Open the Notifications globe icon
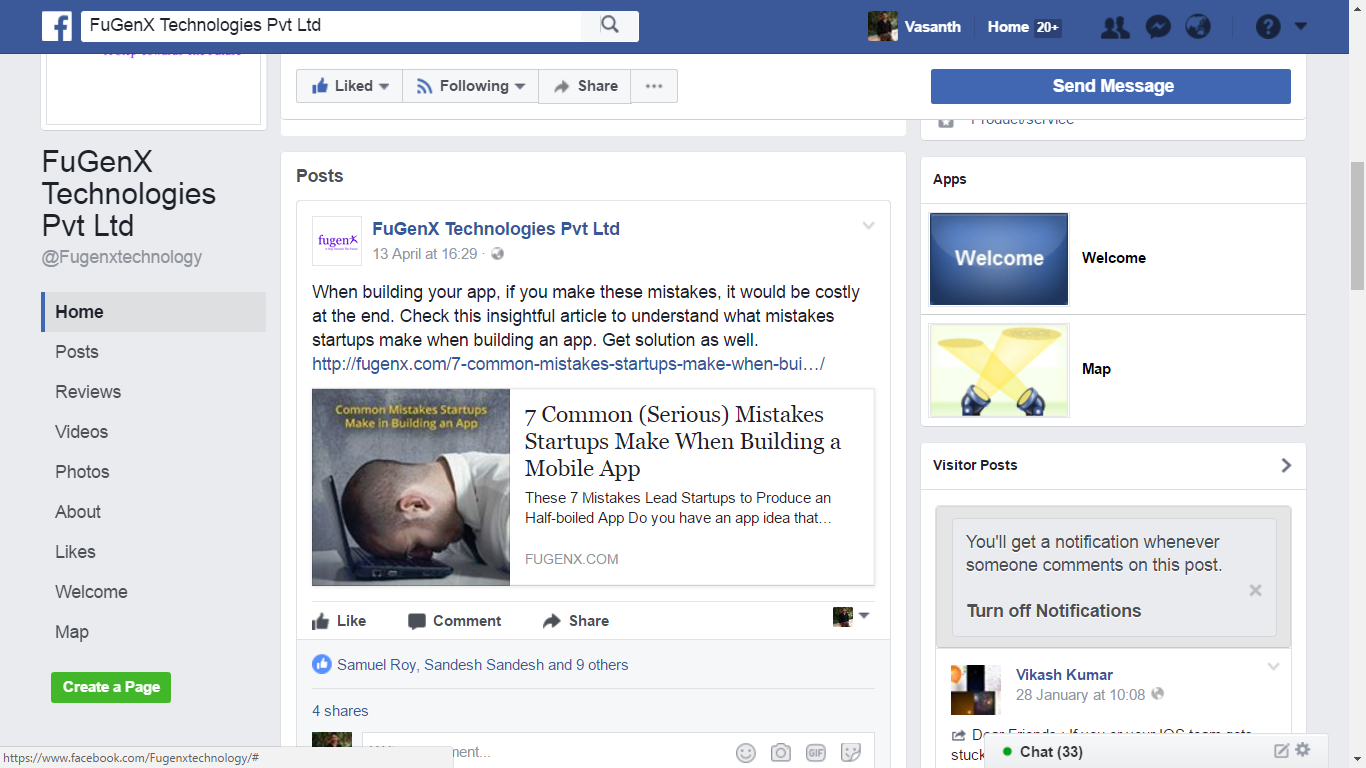This screenshot has width=1366, height=768. [x=1198, y=27]
